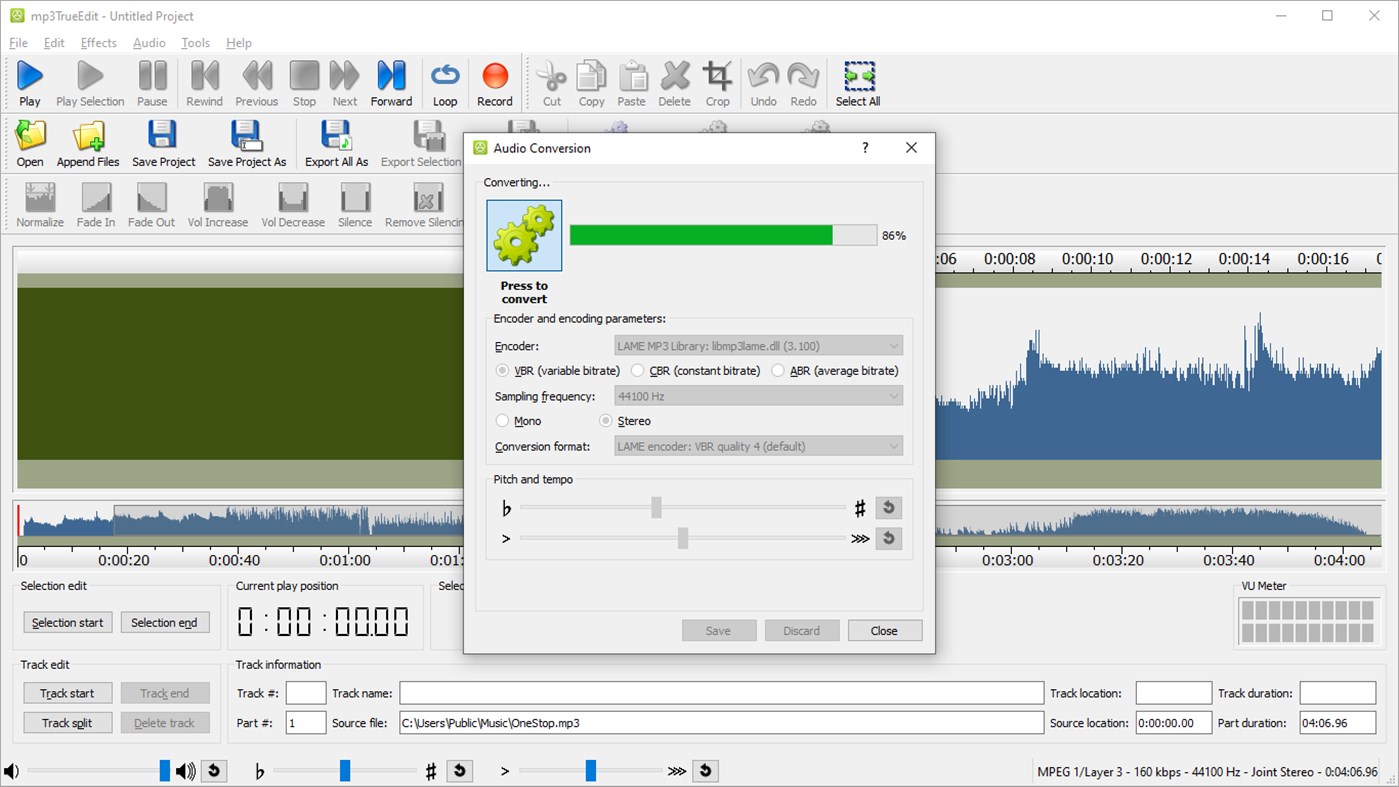Select the Export All As icon
The width and height of the screenshot is (1399, 787).
[336, 142]
